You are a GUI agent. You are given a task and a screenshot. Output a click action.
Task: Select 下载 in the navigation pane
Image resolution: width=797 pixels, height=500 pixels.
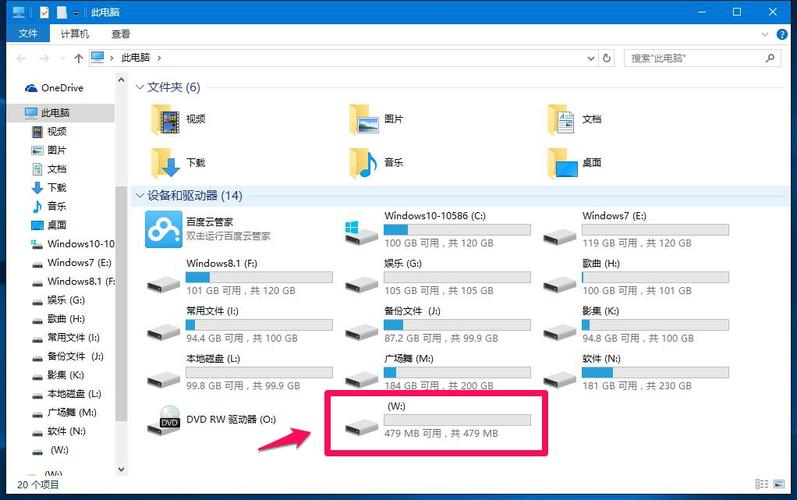56,187
